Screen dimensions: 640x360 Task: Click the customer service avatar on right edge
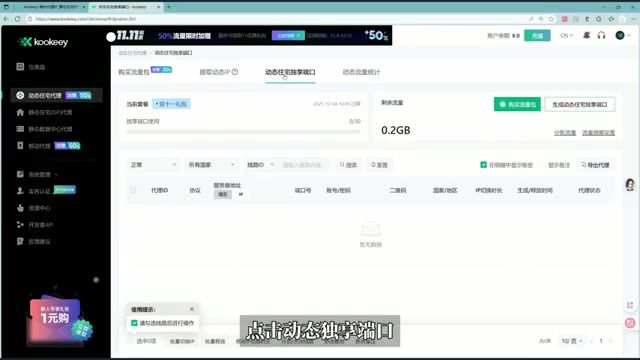tap(630, 184)
